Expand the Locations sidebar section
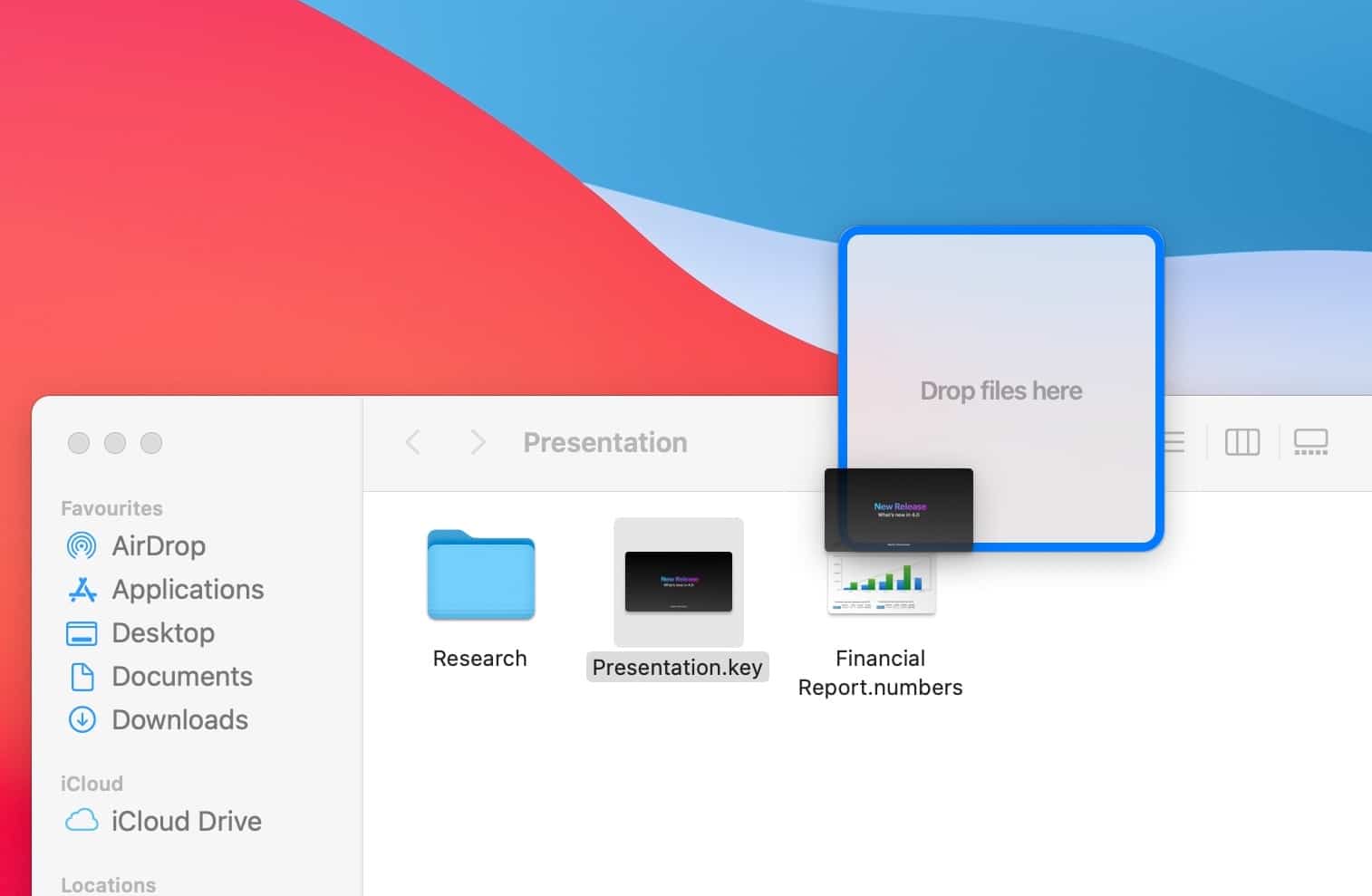This screenshot has width=1372, height=896. pos(108,883)
